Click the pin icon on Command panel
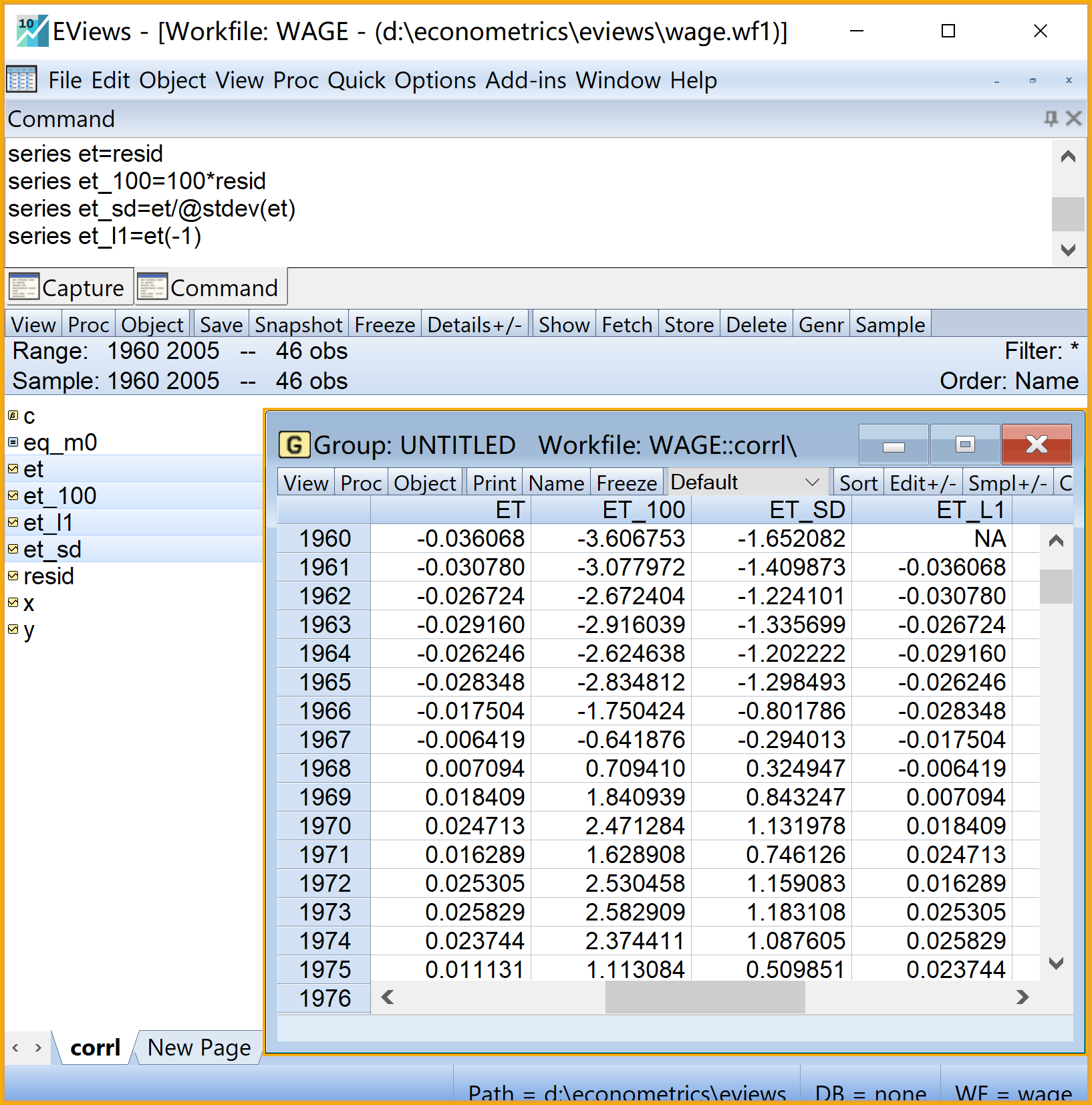1092x1105 pixels. pyautogui.click(x=1051, y=119)
